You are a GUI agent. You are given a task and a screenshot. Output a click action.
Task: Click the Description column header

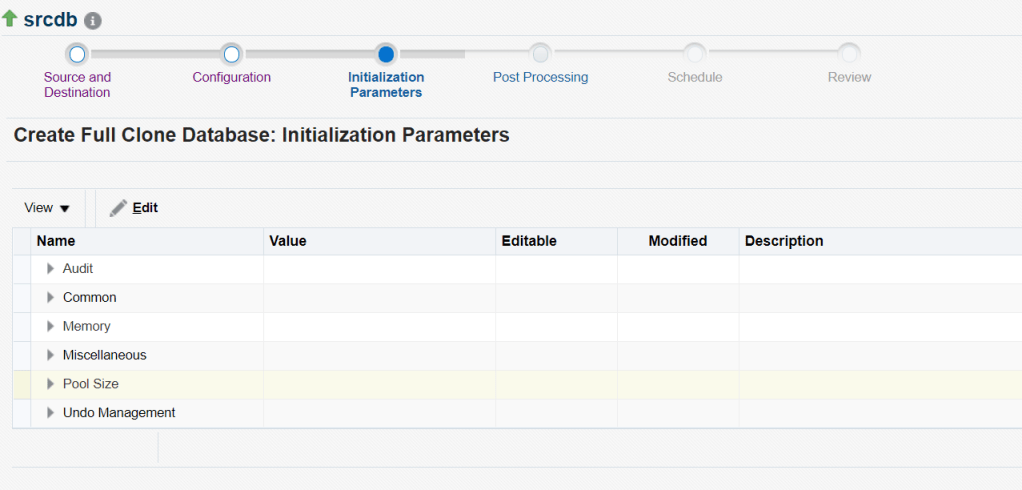tap(784, 241)
